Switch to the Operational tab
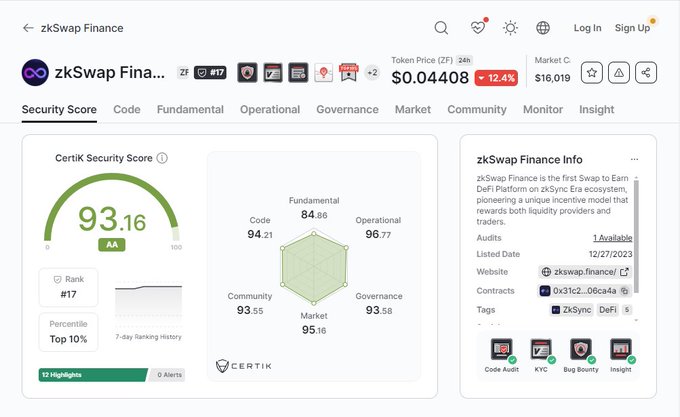This screenshot has height=417, width=680. pos(270,110)
